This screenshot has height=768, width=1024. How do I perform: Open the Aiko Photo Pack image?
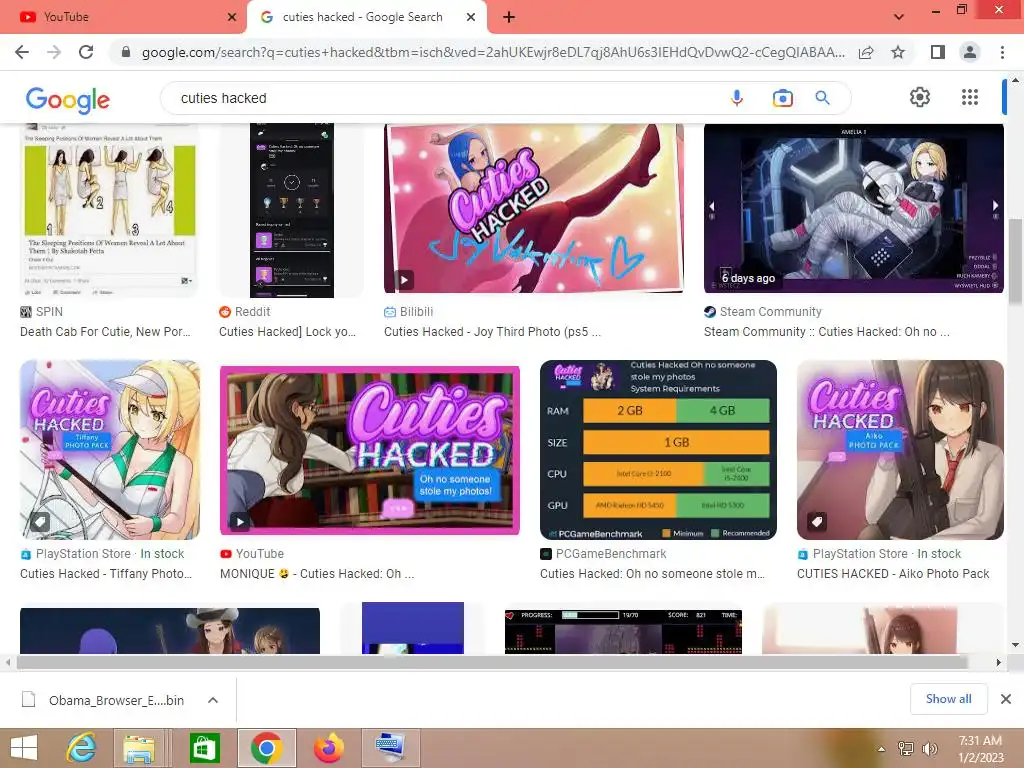coord(900,450)
